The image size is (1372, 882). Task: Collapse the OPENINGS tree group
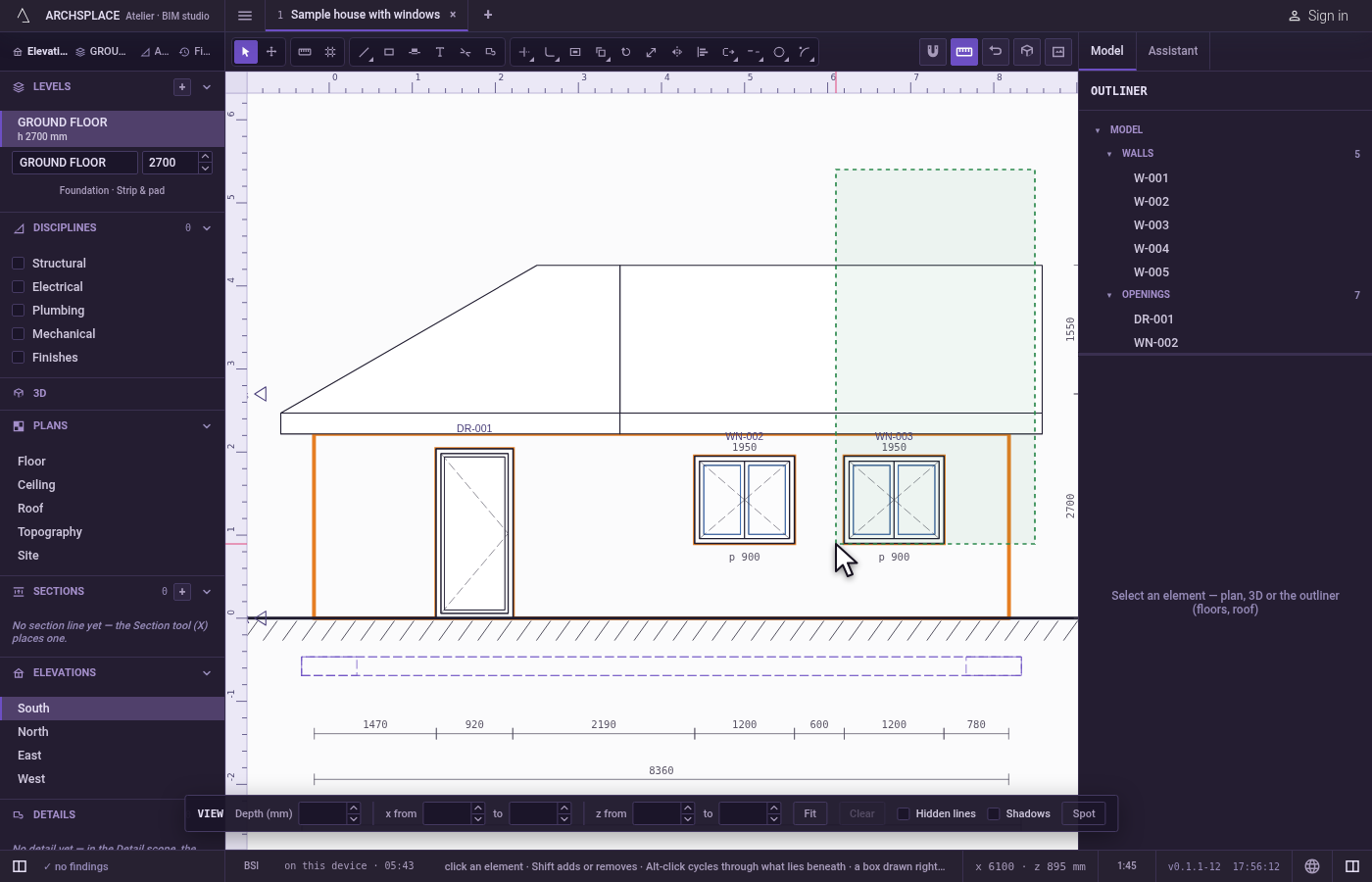click(x=1109, y=295)
